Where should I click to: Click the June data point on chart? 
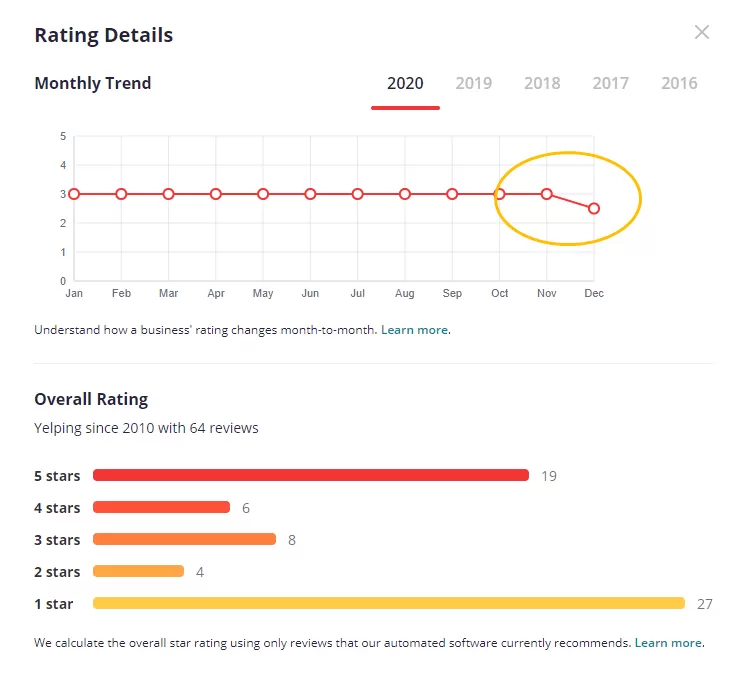(310, 194)
